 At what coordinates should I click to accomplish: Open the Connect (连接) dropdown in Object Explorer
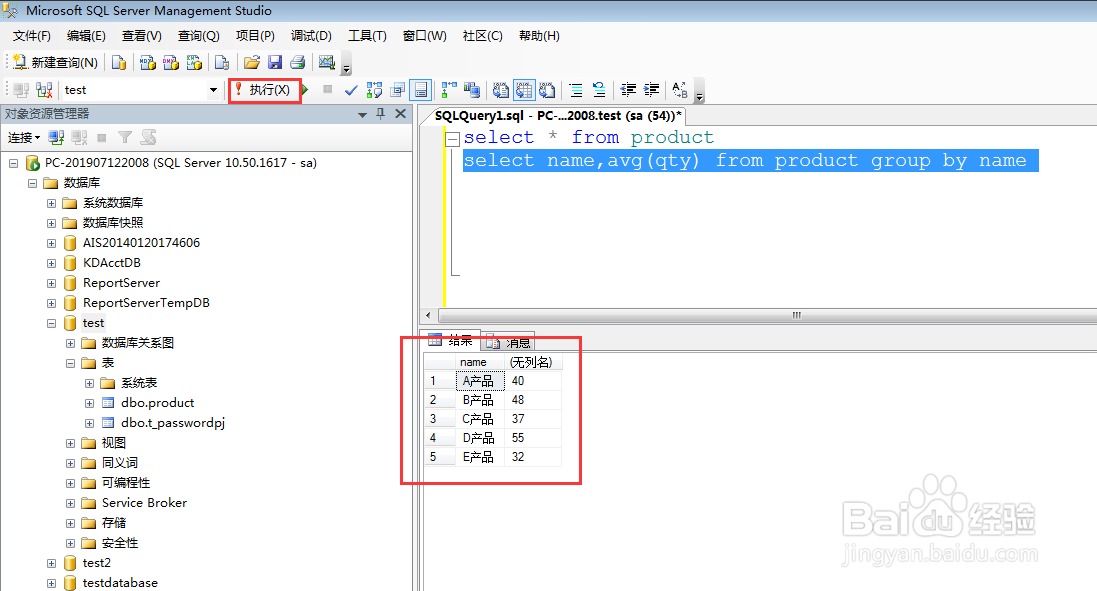tap(24, 138)
